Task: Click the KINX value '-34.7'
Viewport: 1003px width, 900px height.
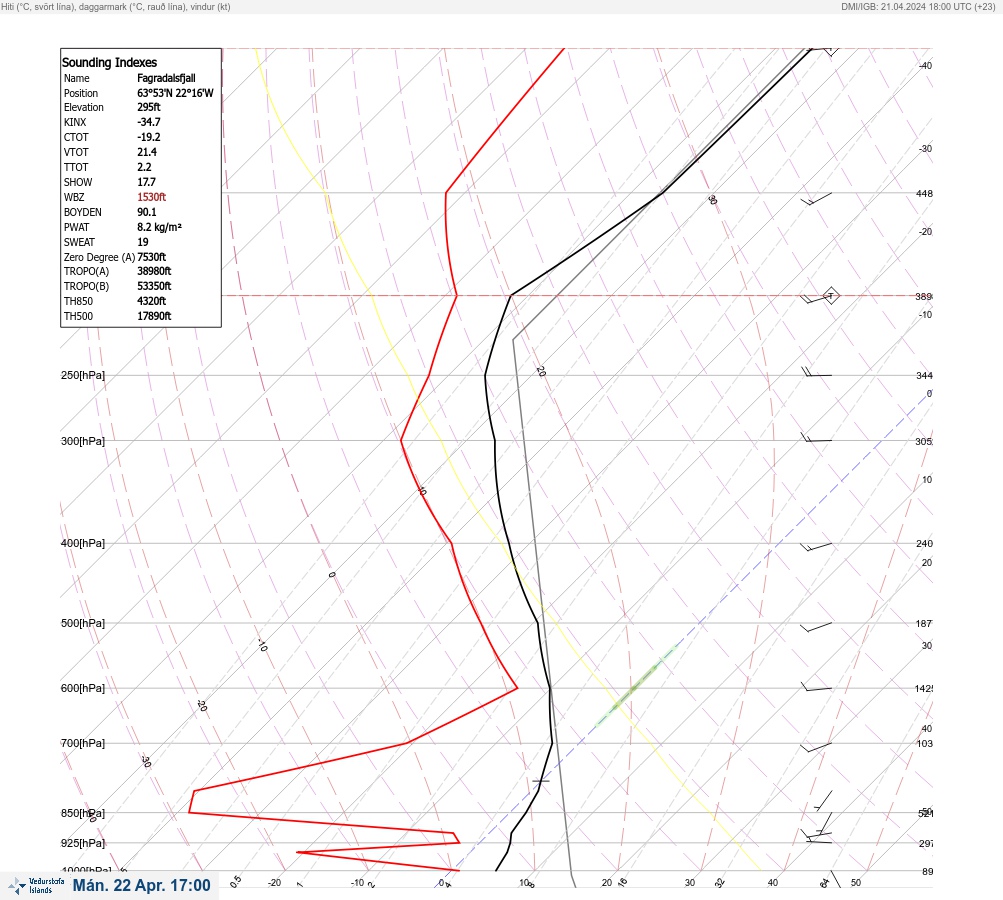Action: (x=148, y=122)
